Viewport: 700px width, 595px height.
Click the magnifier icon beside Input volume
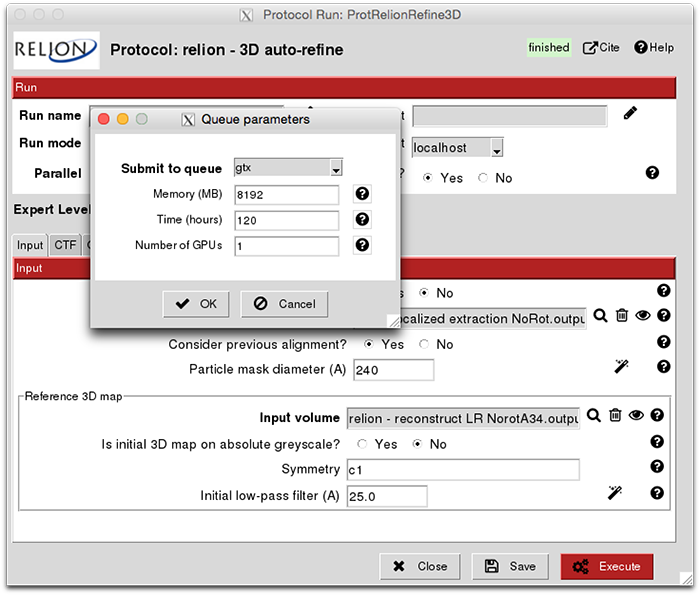(594, 416)
